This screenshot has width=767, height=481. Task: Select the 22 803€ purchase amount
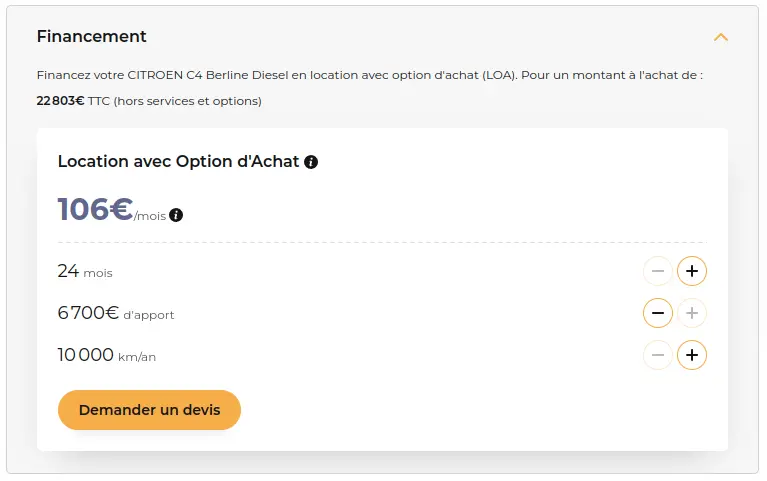[61, 101]
